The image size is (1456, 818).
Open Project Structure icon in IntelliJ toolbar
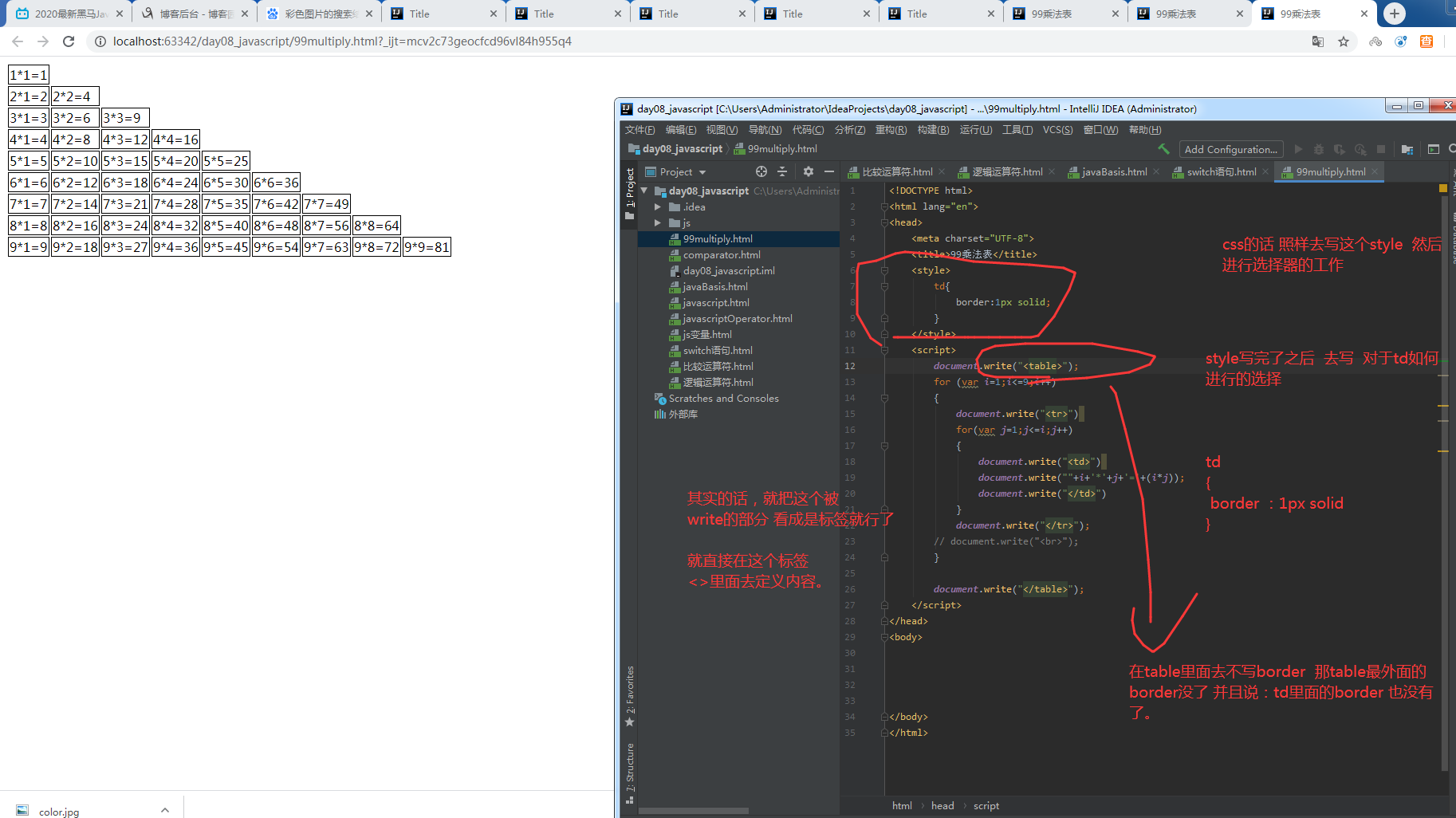click(x=1407, y=149)
